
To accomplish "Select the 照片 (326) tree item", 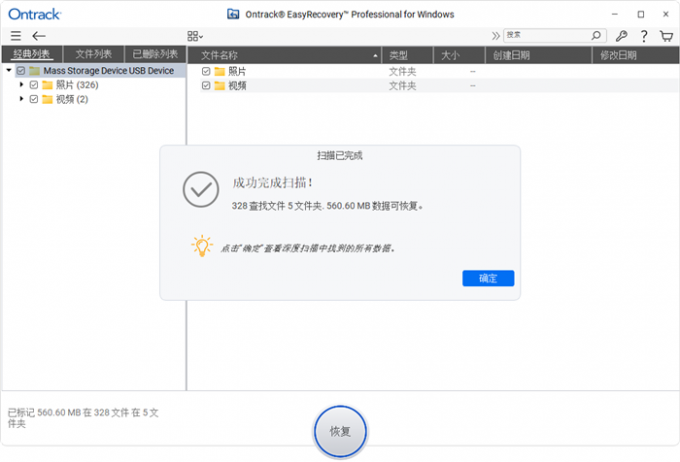I will pyautogui.click(x=77, y=85).
